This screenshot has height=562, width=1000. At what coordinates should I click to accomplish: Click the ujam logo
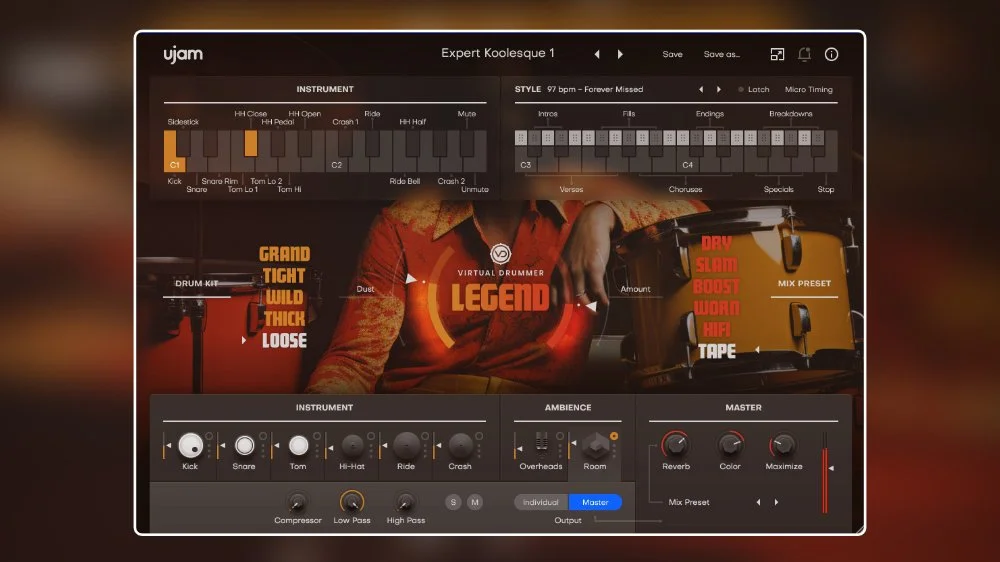183,54
